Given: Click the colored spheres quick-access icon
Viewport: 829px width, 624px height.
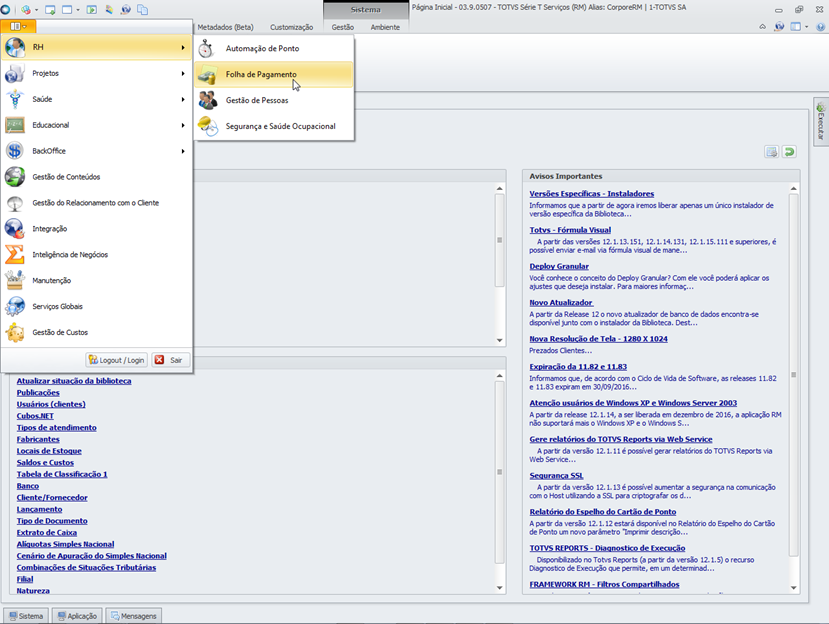Looking at the screenshot, I should (26, 10).
